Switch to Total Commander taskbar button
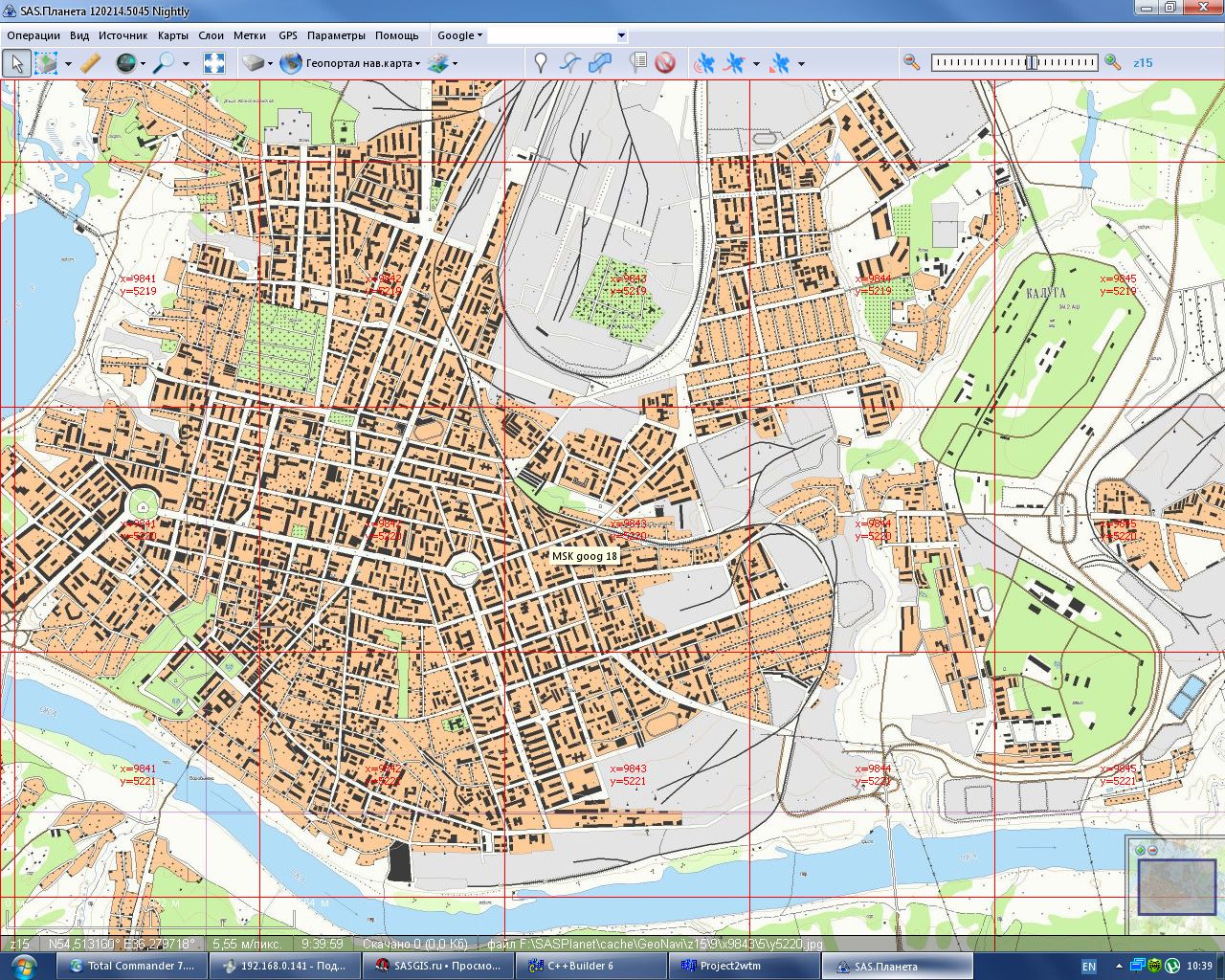This screenshot has height=980, width=1225. click(131, 966)
